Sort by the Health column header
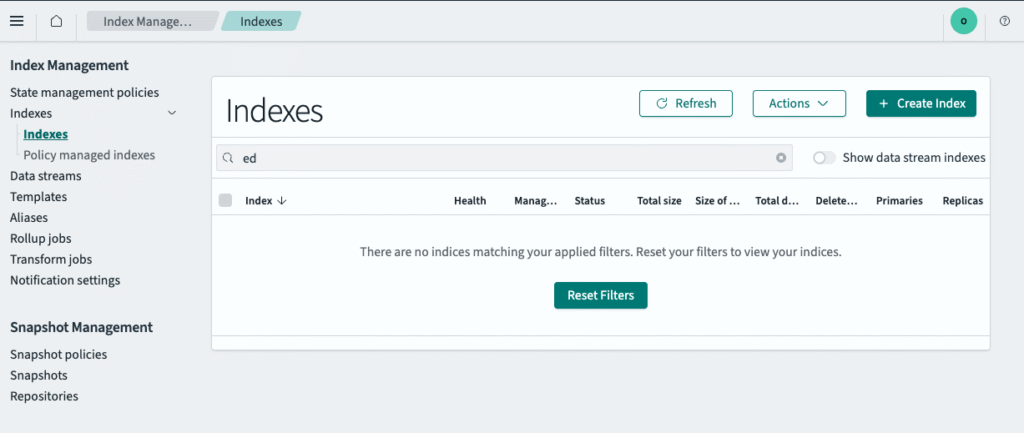 [469, 201]
